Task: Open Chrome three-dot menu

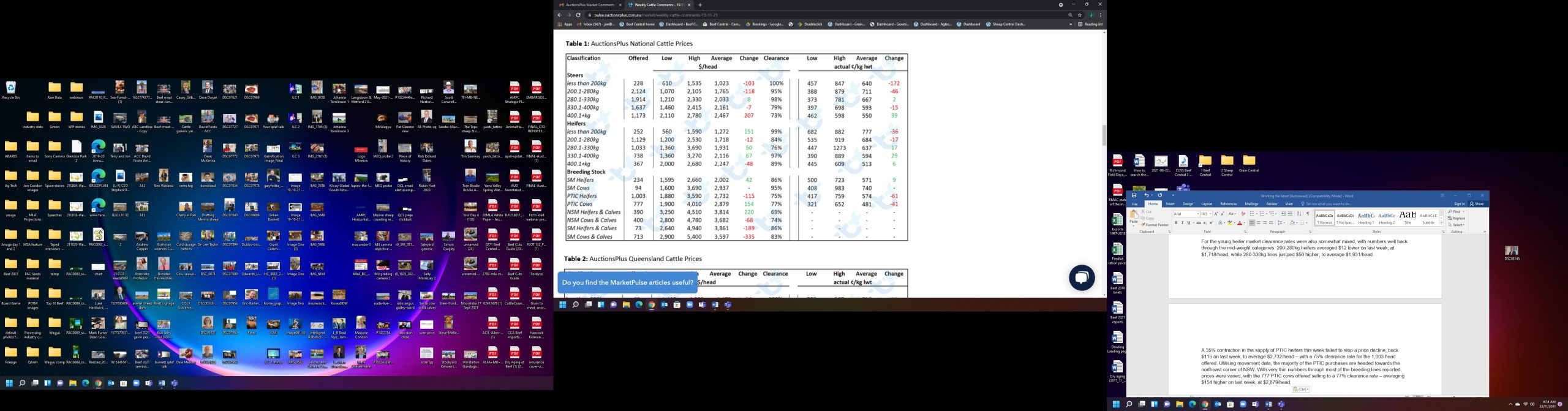Action: (1101, 15)
